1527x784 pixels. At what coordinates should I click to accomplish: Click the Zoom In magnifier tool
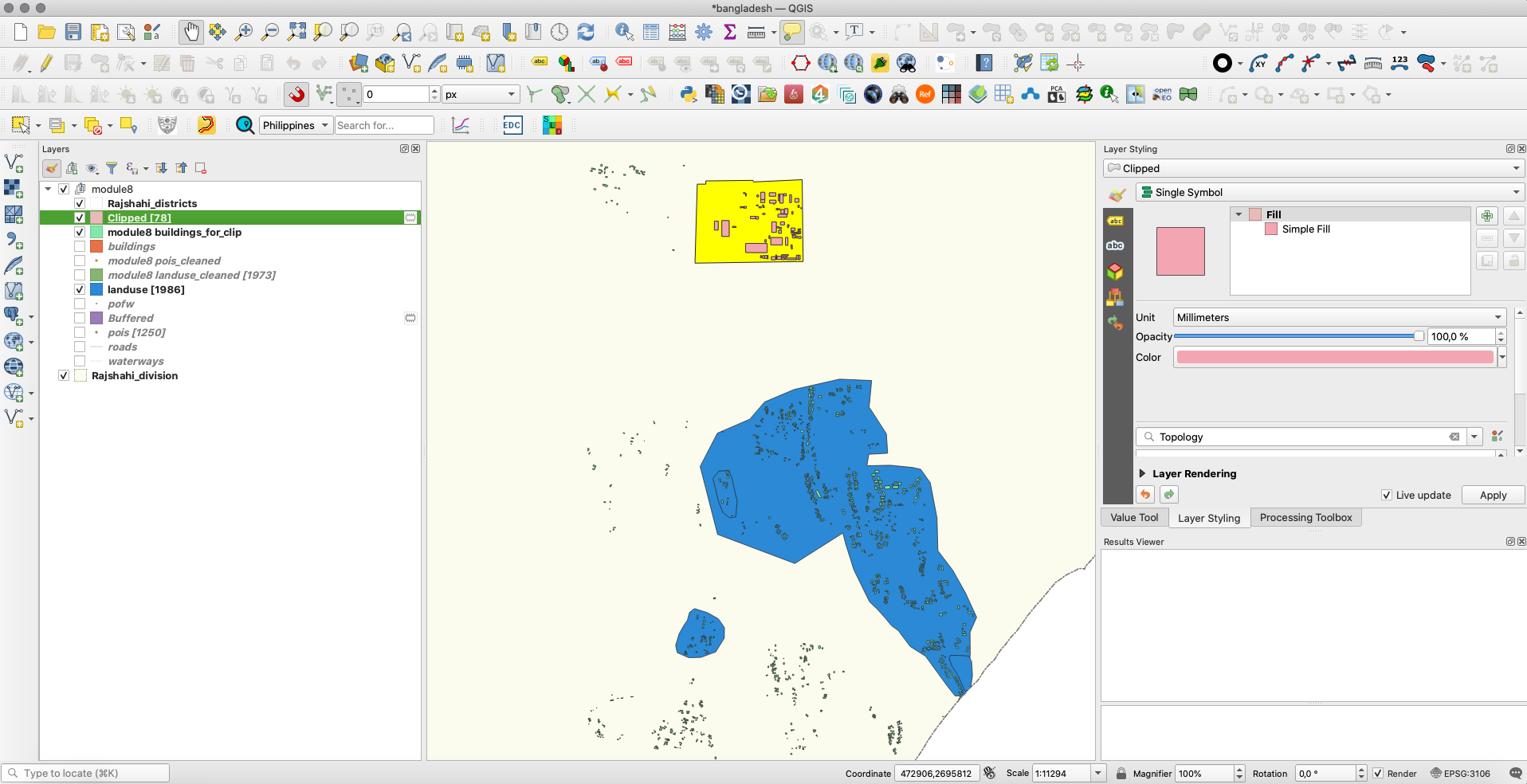pos(244,32)
